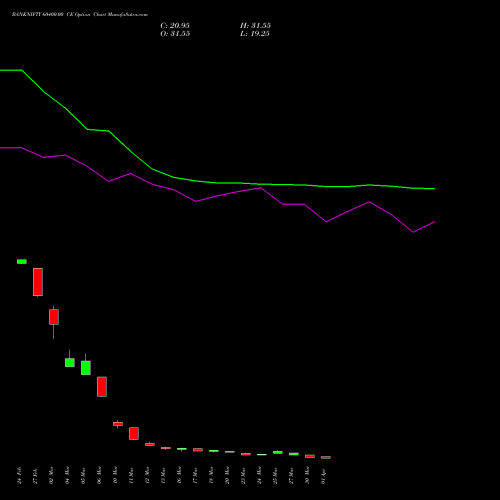Image resolution: width=500 pixels, height=500 pixels.
Task: Click the 05 Mar date label
Action: (x=83, y=475)
